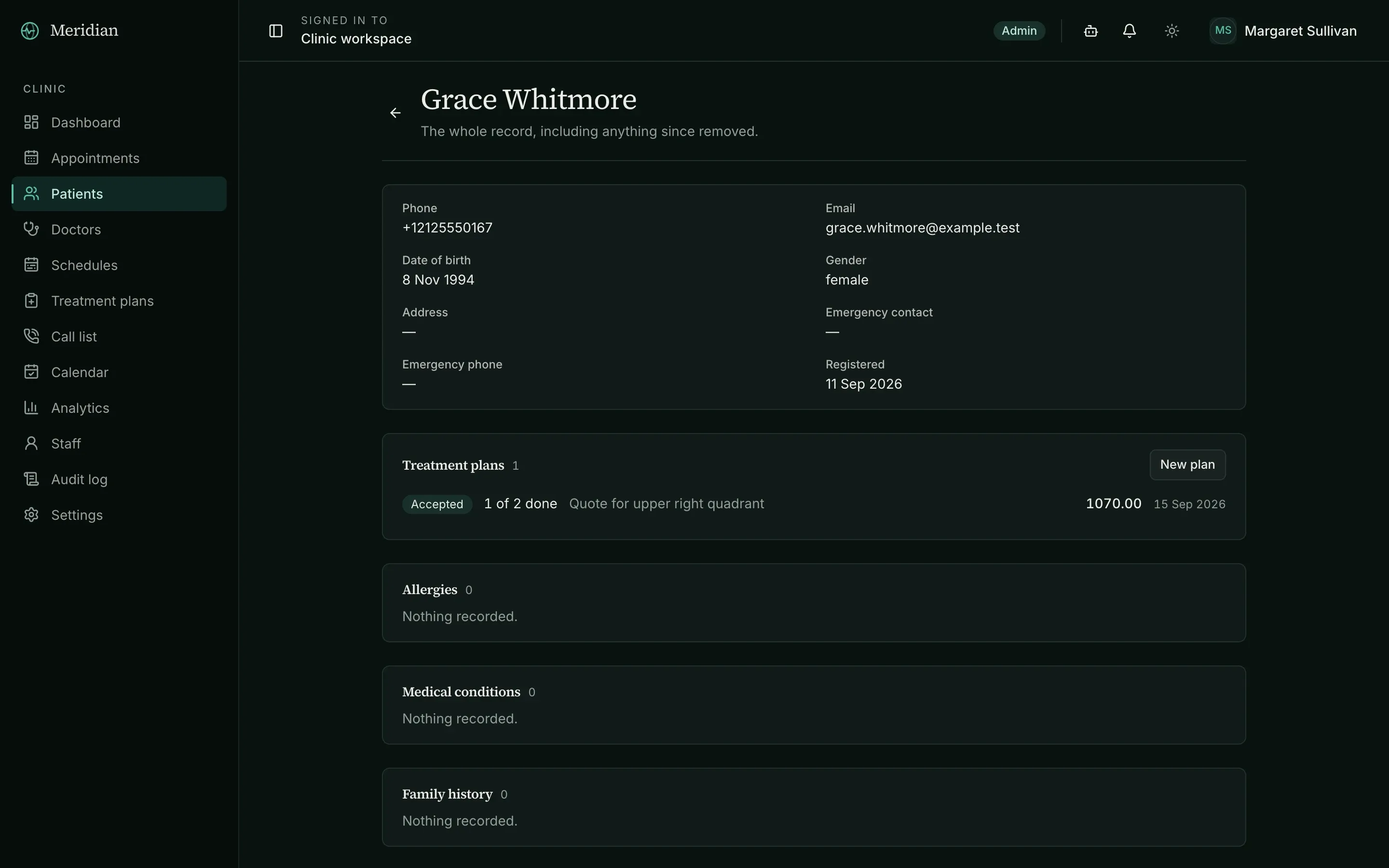Click the email grace.whitmore@example.test

(922, 228)
